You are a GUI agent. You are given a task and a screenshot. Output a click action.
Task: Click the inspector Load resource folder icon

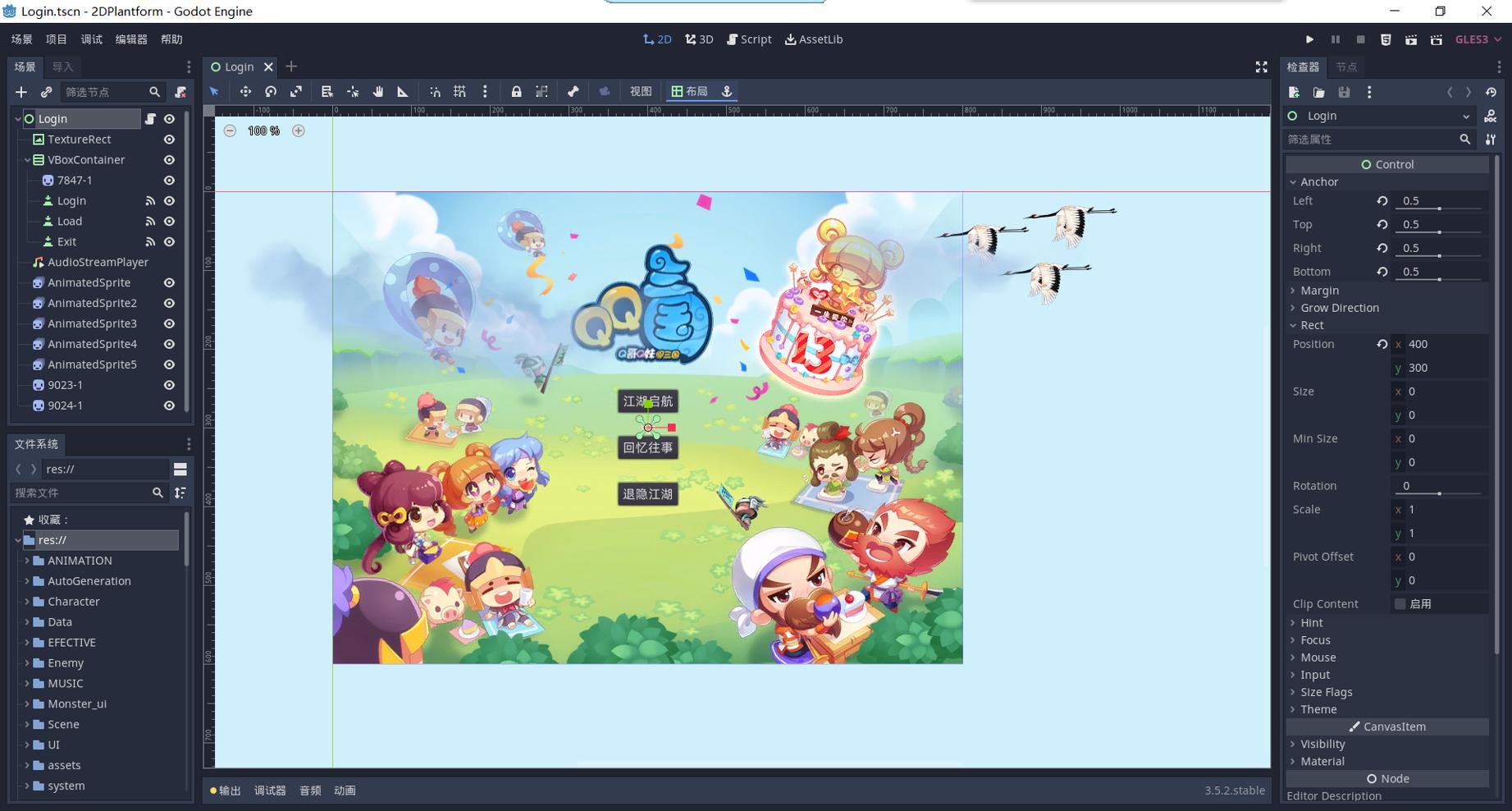click(x=1319, y=93)
